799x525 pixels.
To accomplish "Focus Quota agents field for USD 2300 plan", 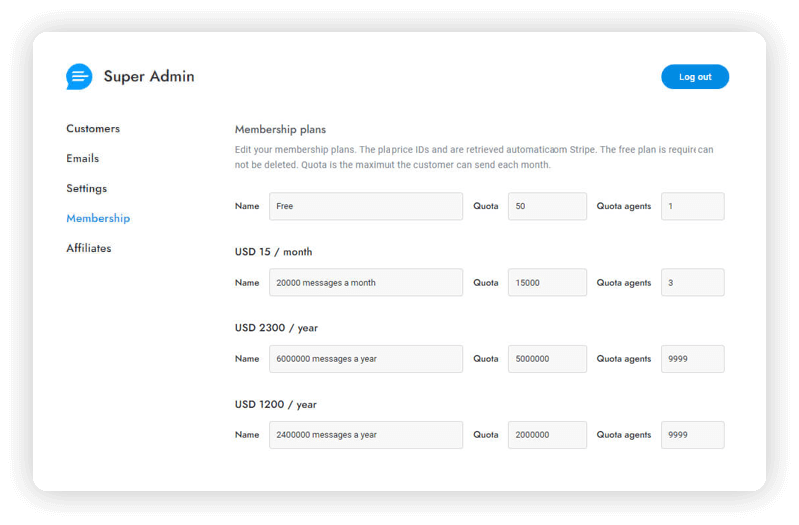I will [x=692, y=359].
